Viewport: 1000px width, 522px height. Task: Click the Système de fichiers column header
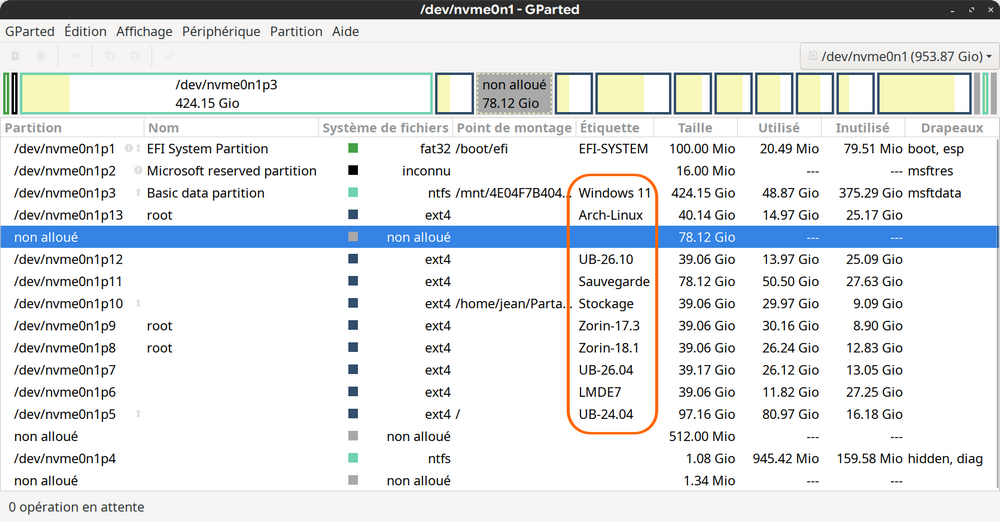click(x=385, y=128)
